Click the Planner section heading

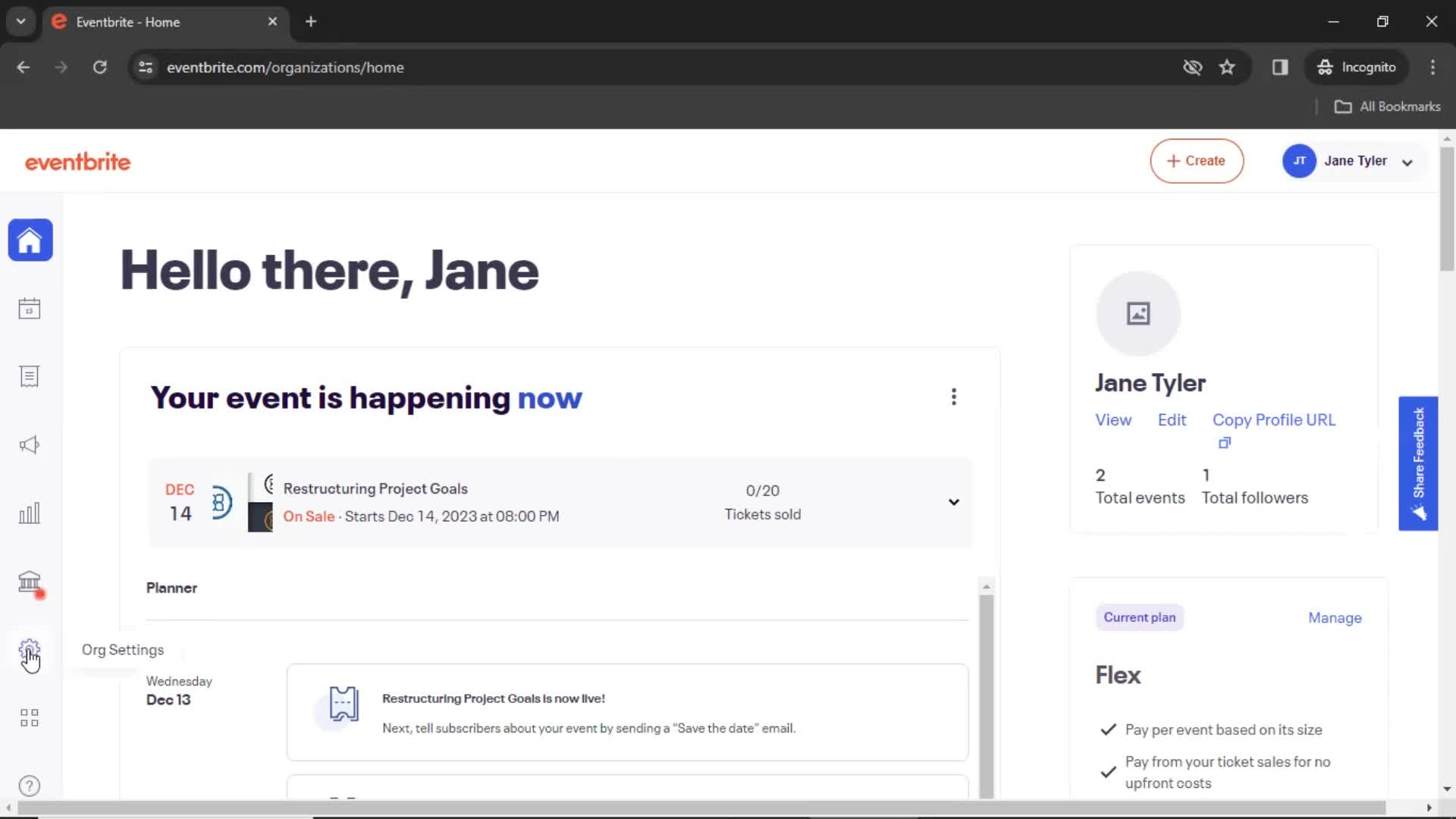(x=171, y=588)
